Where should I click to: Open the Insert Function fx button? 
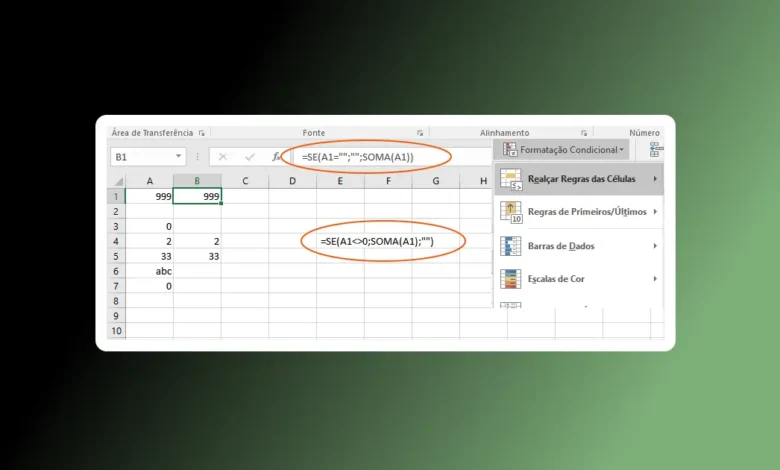[276, 157]
